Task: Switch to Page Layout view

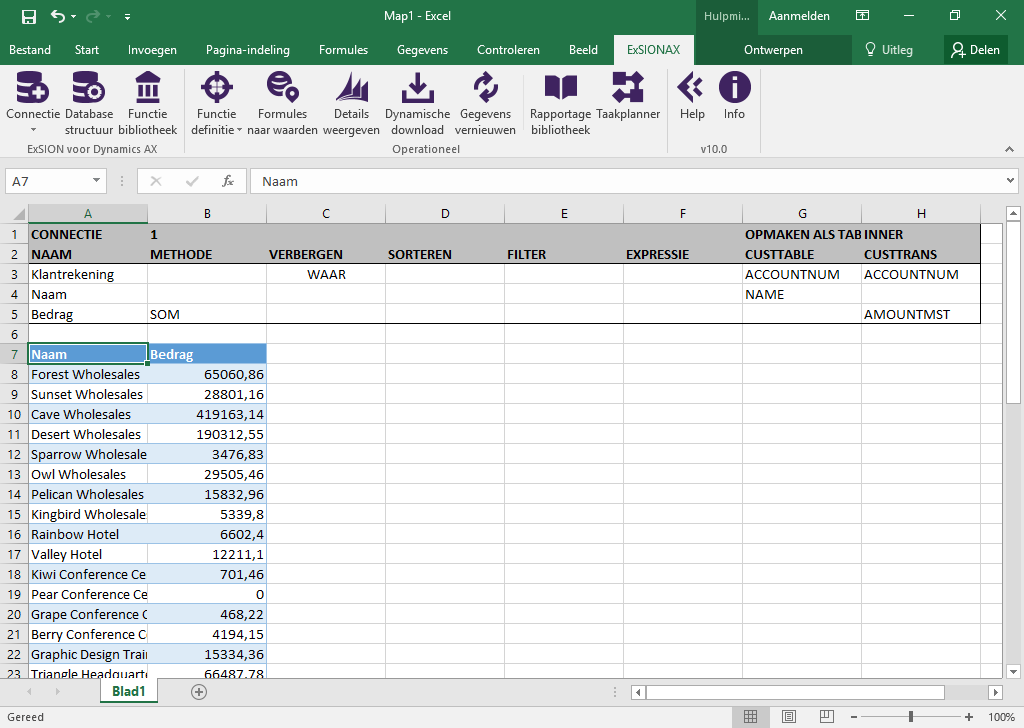Action: [789, 717]
